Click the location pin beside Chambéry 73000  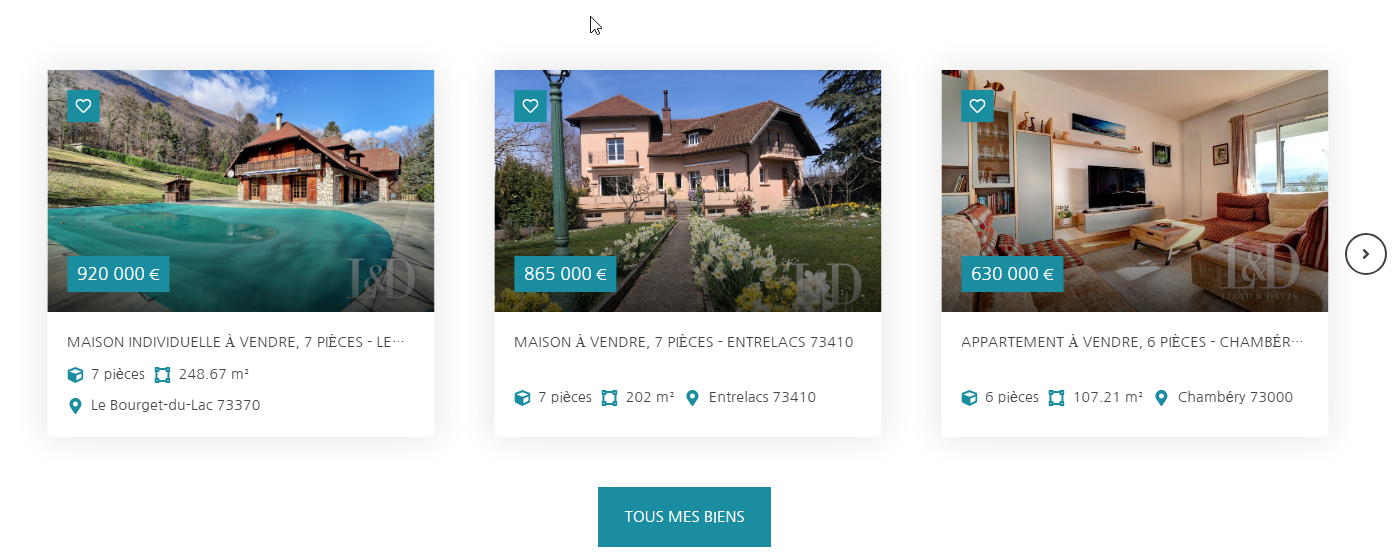(1161, 398)
